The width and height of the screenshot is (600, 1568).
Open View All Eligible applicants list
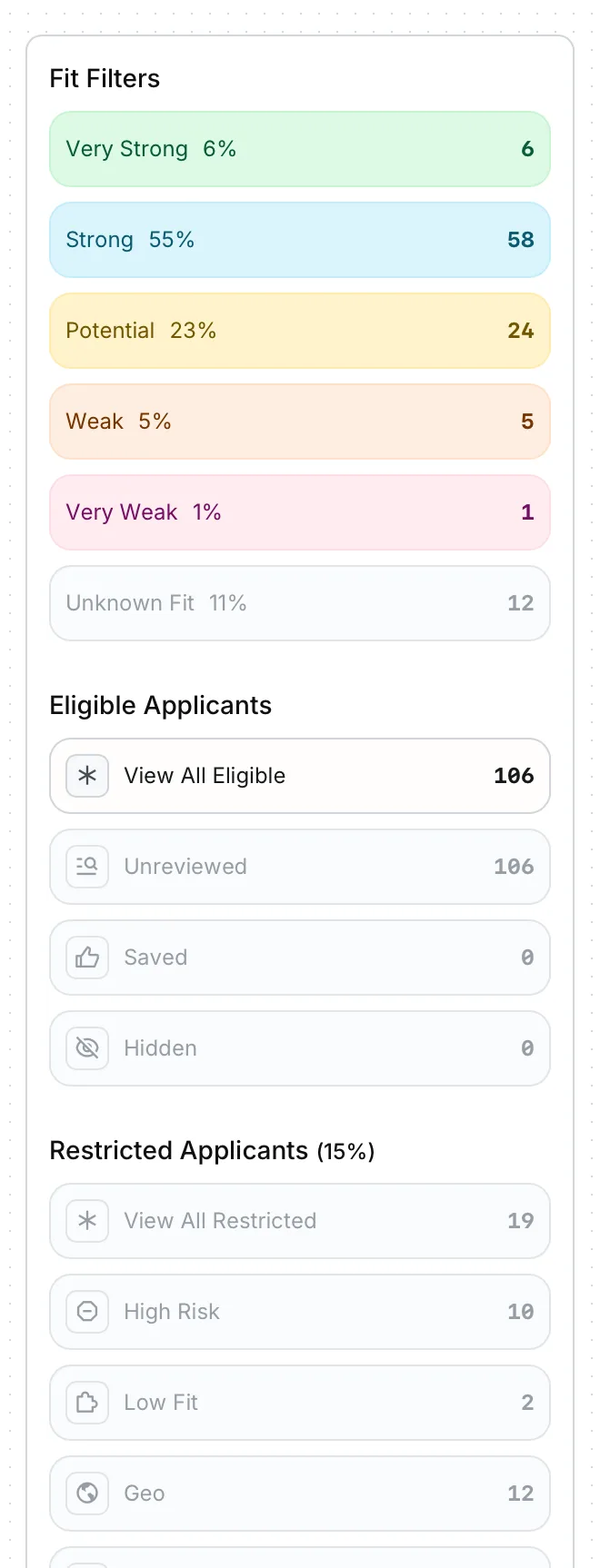(300, 776)
